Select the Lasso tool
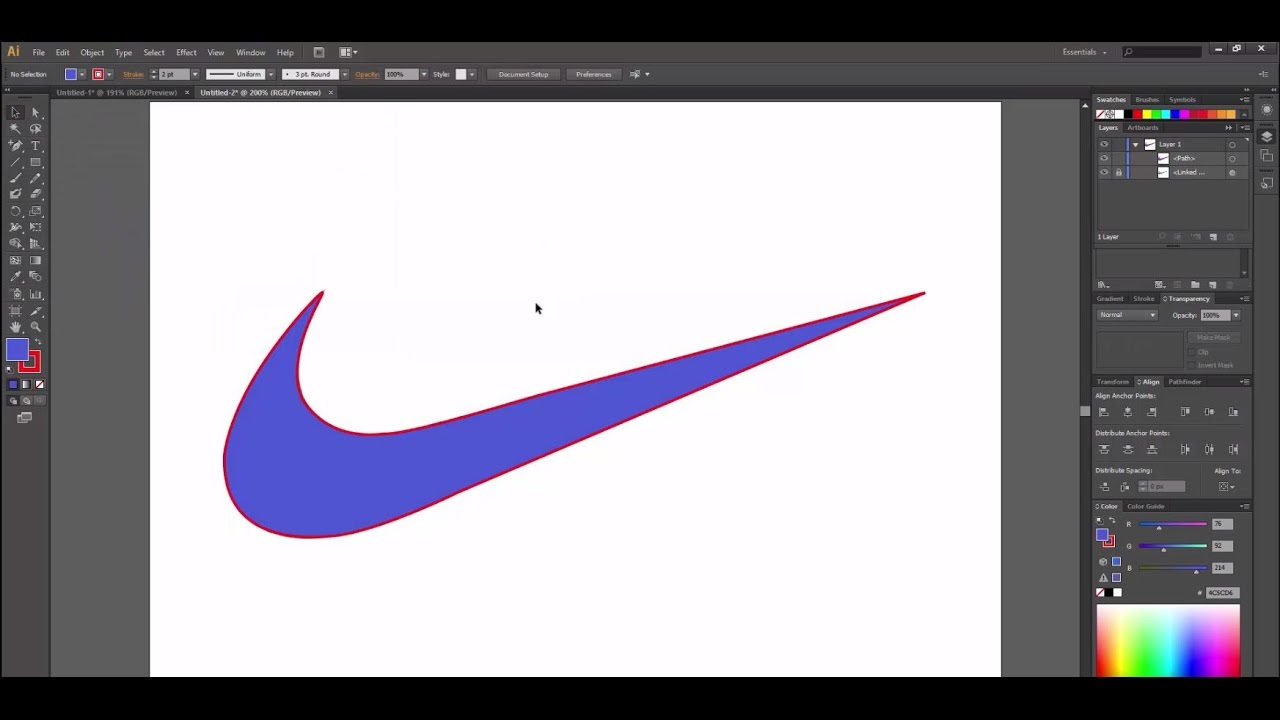 [36, 129]
